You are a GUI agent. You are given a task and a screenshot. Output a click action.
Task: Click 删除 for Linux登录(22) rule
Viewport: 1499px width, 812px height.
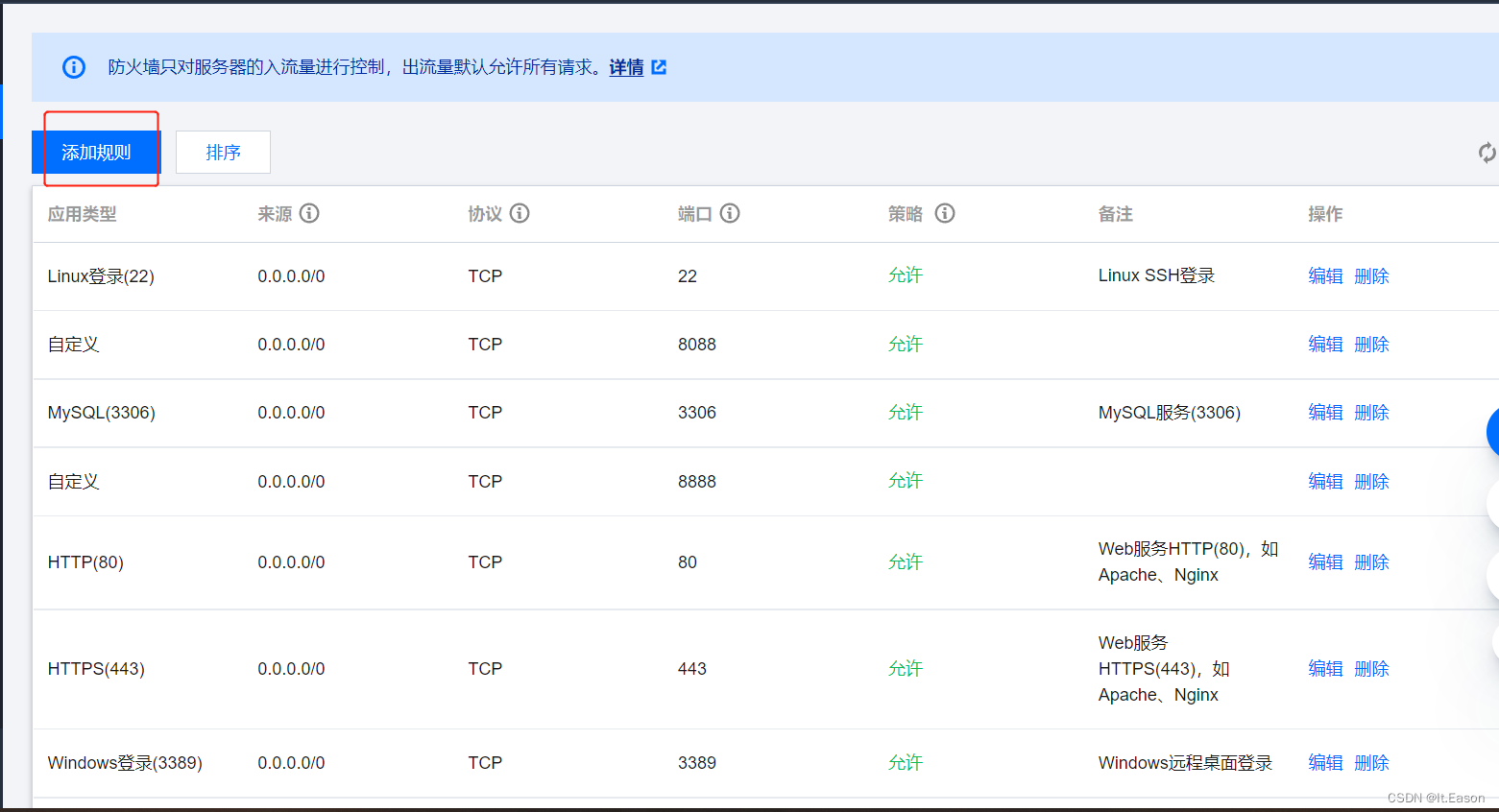(1371, 276)
